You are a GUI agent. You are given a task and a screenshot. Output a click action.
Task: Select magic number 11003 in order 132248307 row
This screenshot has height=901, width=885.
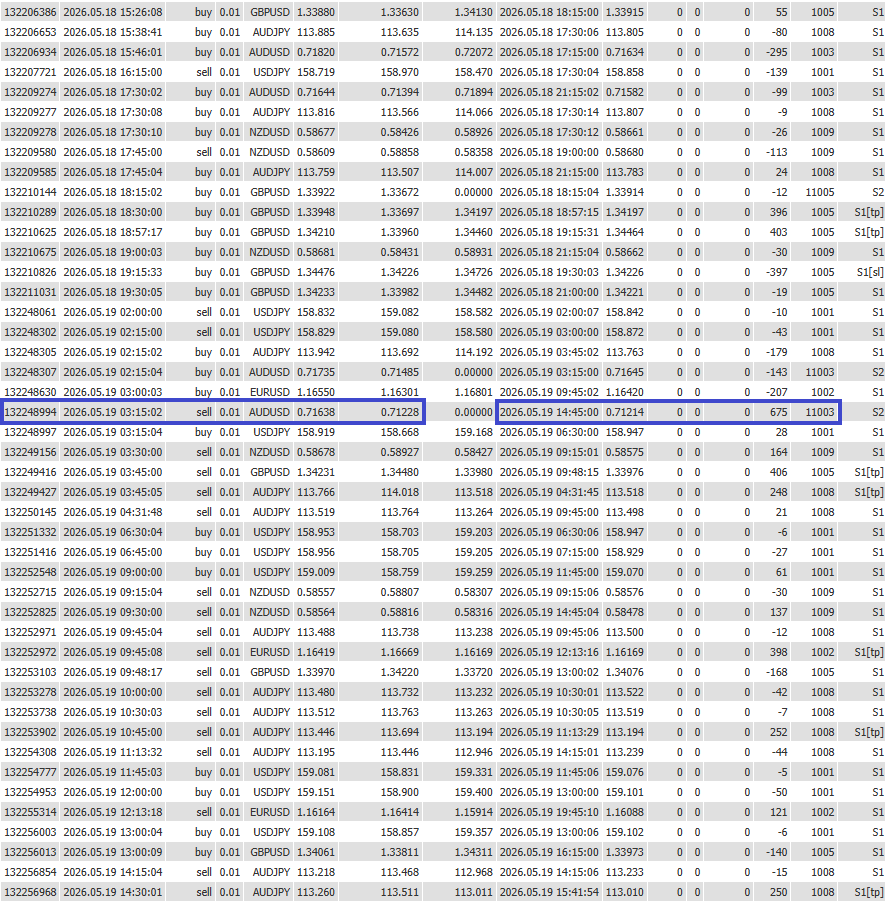(x=819, y=372)
